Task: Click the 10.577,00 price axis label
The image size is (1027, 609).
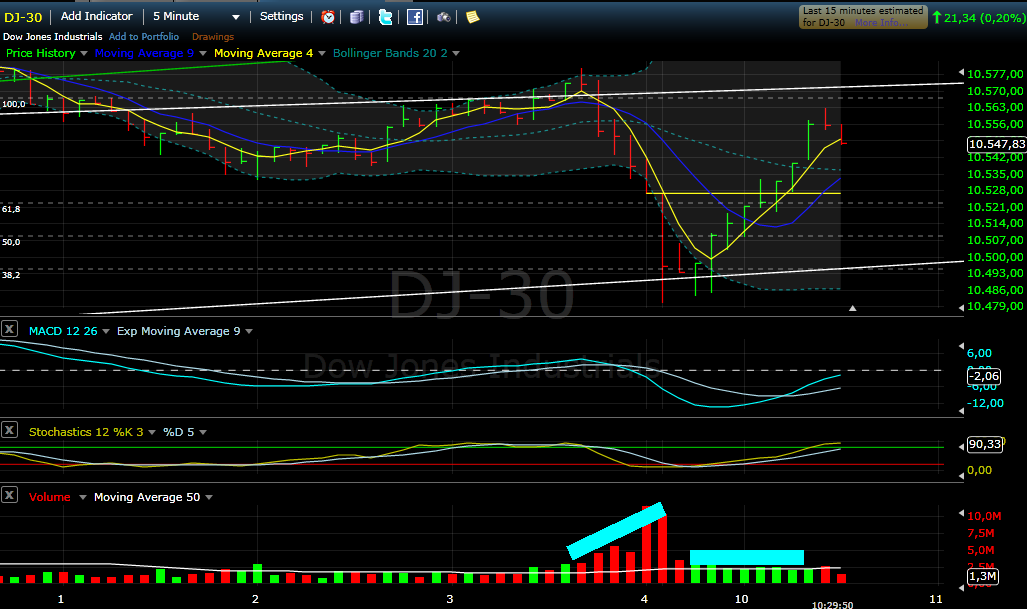Action: (x=995, y=74)
